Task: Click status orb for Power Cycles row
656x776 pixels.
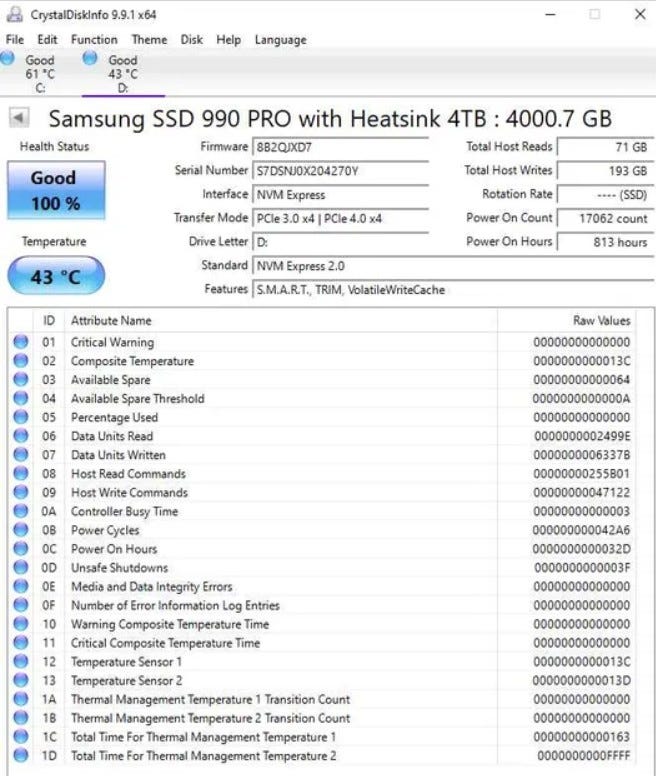Action: click(x=21, y=530)
